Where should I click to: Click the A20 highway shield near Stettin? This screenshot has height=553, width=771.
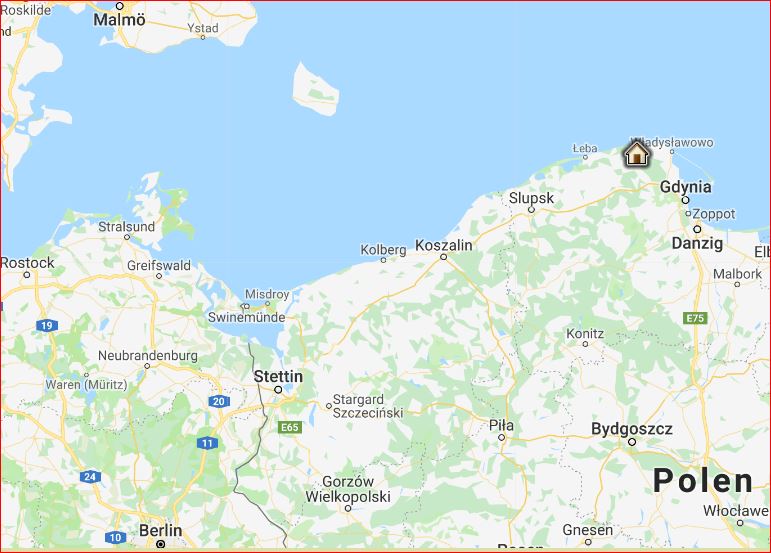click(219, 401)
